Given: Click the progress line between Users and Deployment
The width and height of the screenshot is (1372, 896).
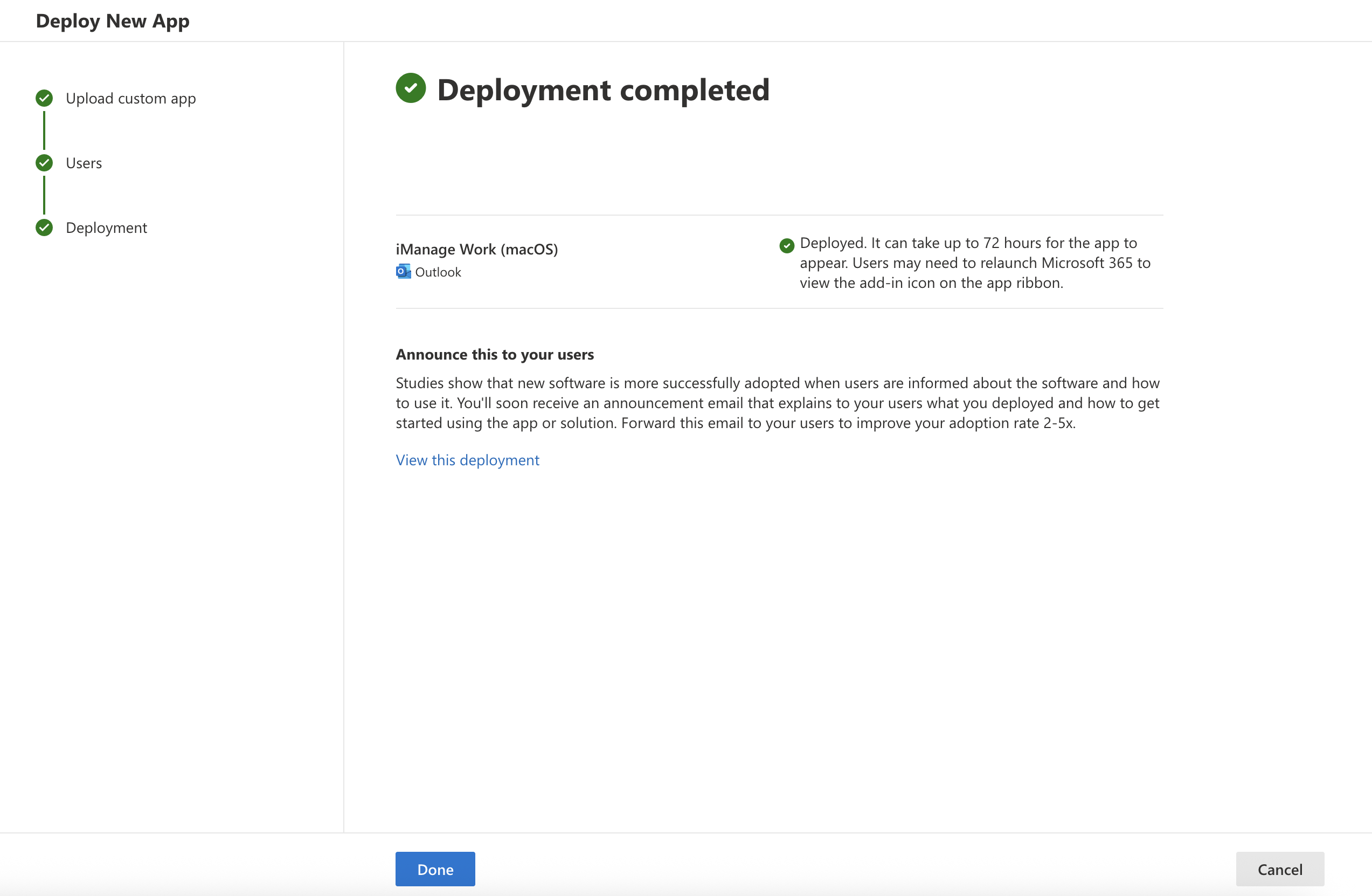Looking at the screenshot, I should coord(44,196).
